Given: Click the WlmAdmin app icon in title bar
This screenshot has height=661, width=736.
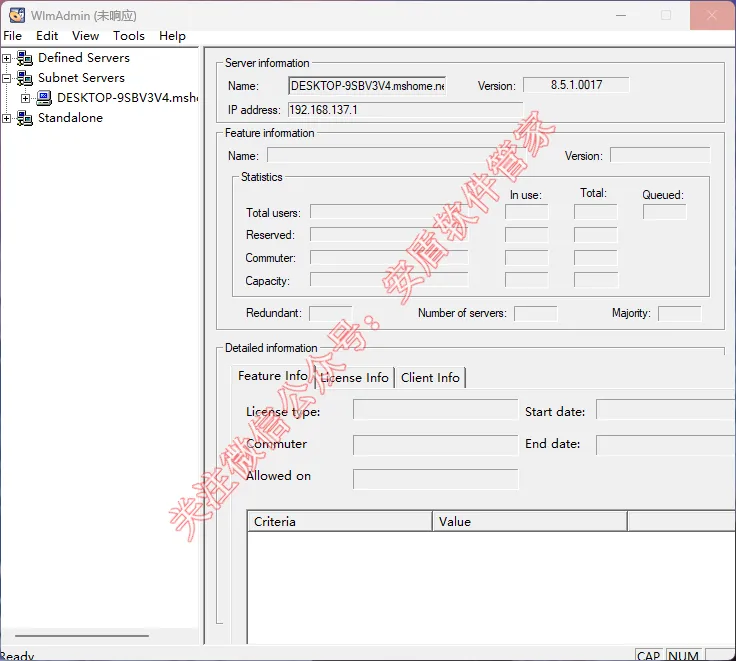Looking at the screenshot, I should (17, 15).
